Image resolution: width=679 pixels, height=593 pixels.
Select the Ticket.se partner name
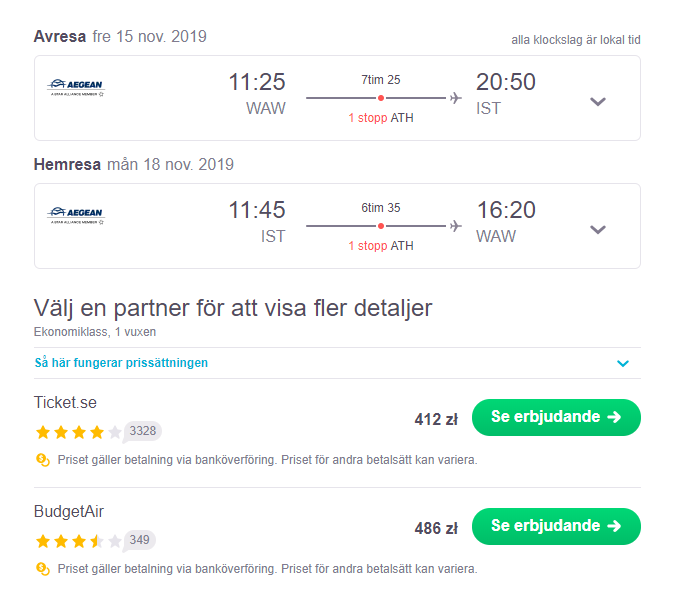tap(65, 402)
